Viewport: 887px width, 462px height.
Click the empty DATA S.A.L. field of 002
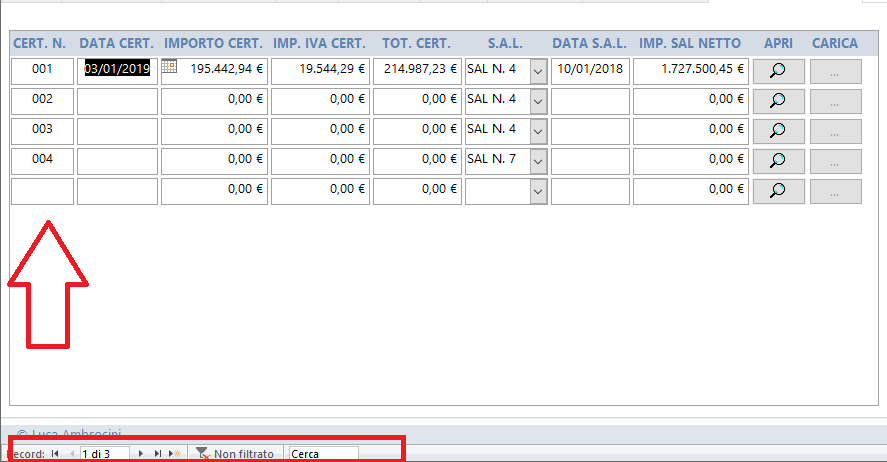pyautogui.click(x=590, y=101)
